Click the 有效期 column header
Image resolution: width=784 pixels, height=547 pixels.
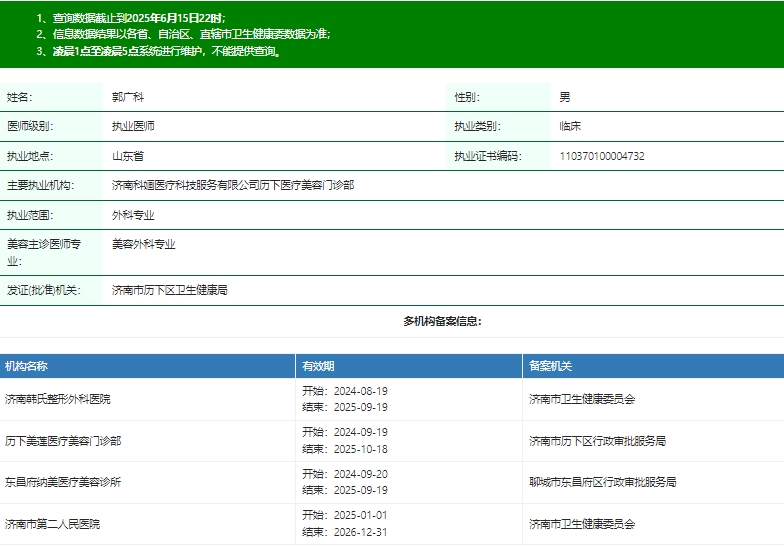318,366
